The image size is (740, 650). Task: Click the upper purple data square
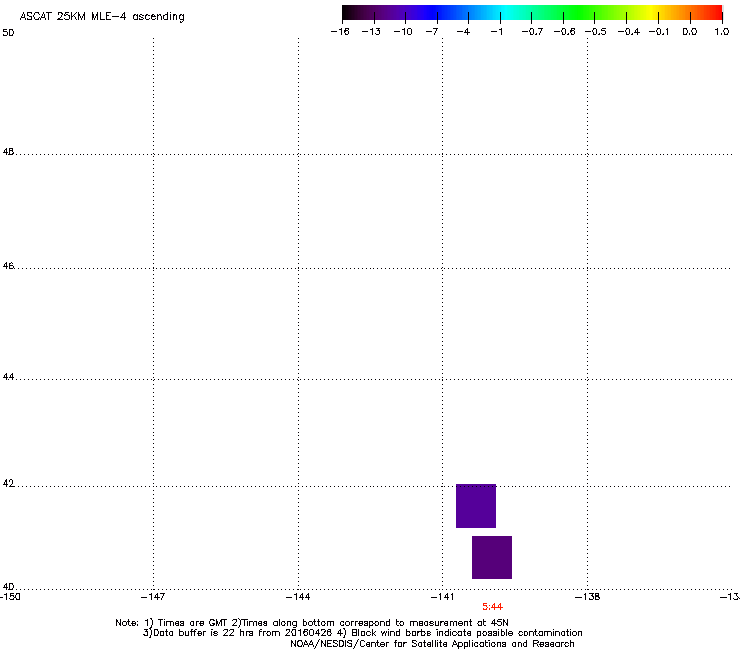476,506
